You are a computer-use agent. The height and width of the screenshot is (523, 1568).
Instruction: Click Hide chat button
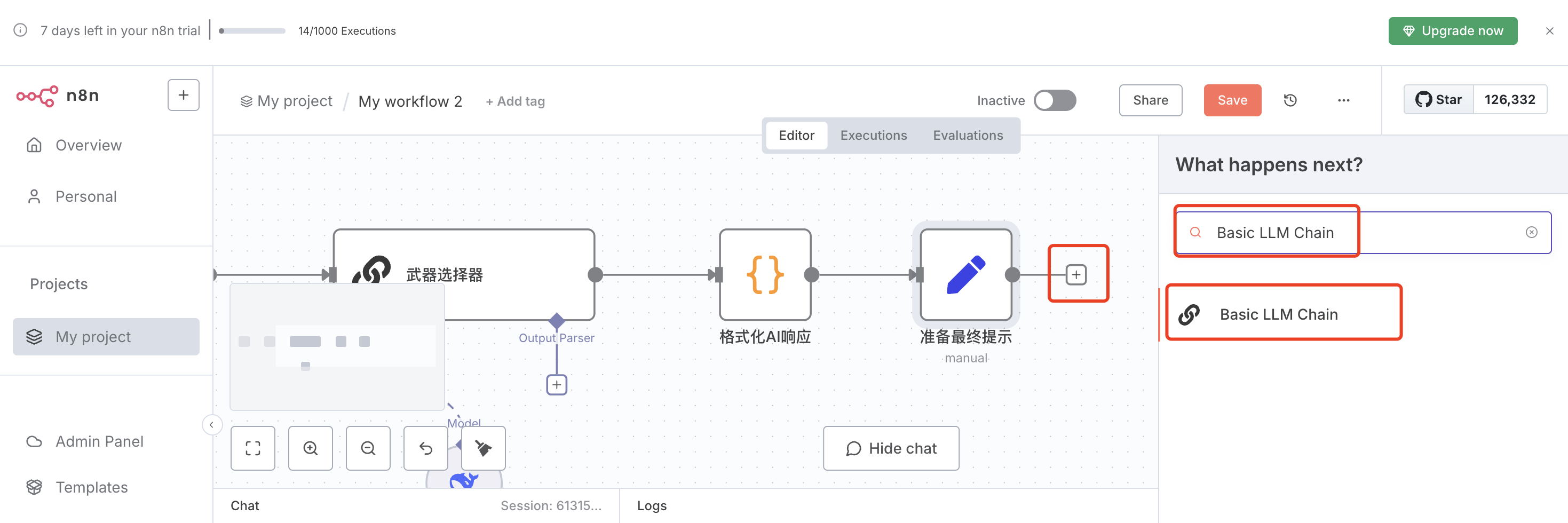click(x=891, y=448)
